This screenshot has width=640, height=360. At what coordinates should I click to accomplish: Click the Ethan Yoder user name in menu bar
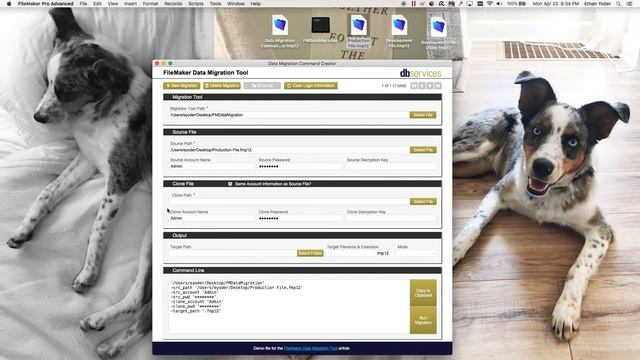tap(597, 4)
